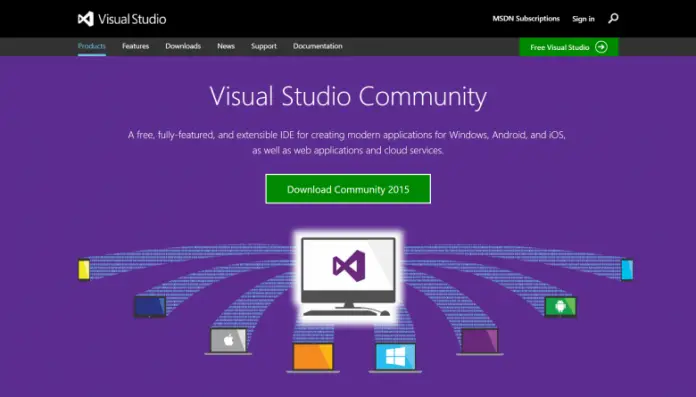Go to Downloads in navigation bar
This screenshot has width=696, height=397.
tap(183, 46)
